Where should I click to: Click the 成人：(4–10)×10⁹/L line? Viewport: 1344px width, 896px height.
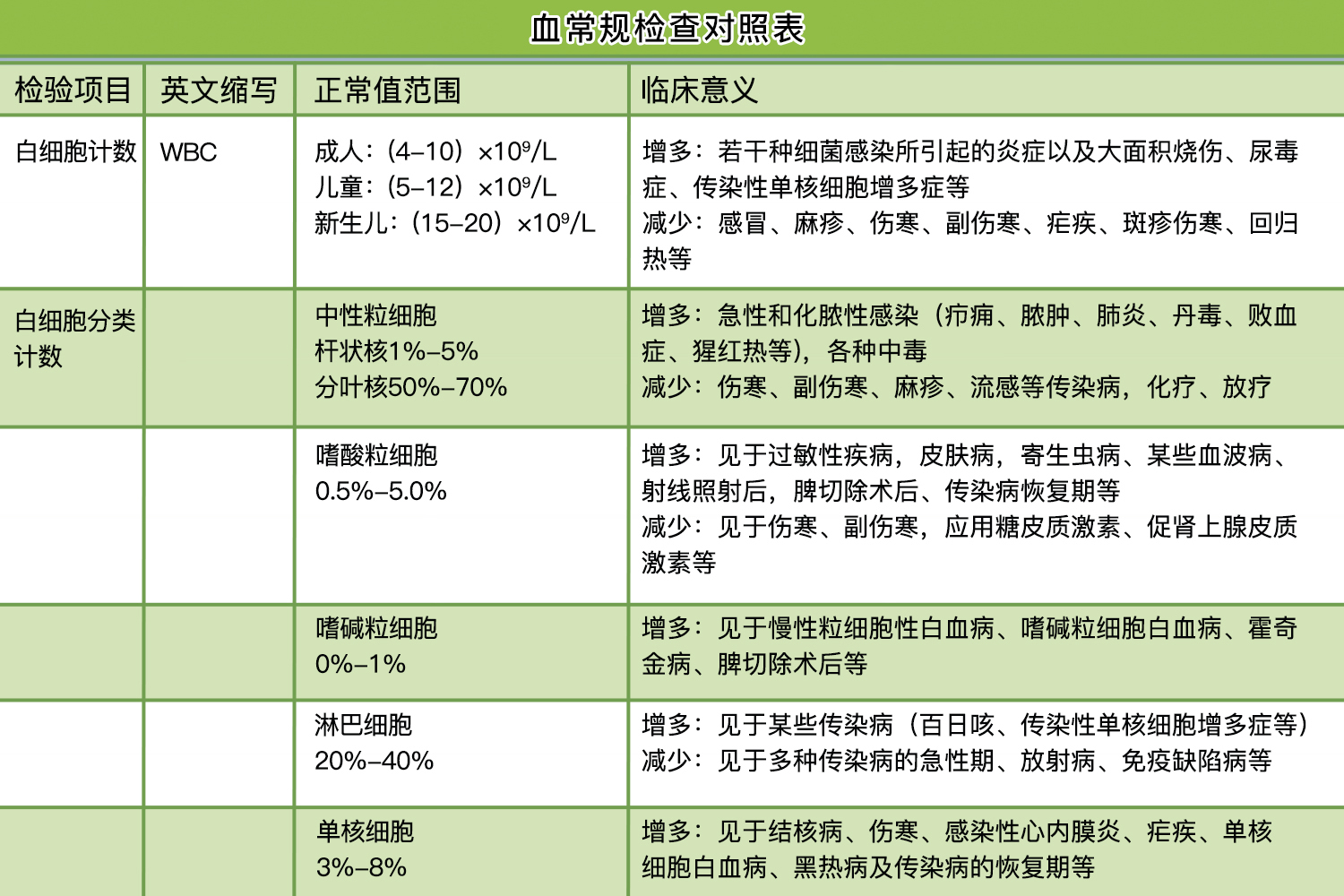(435, 151)
